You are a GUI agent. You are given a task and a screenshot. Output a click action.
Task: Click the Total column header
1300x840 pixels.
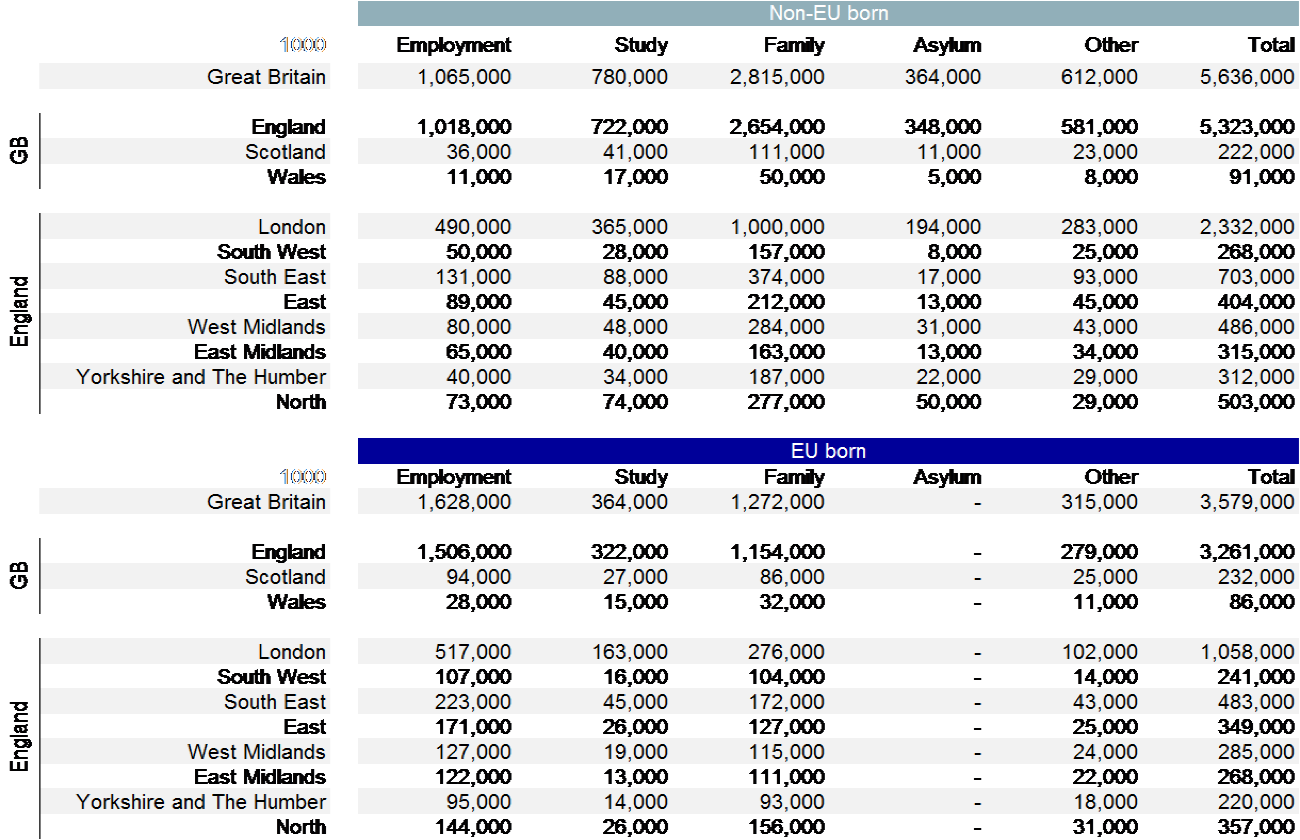[x=1270, y=45]
